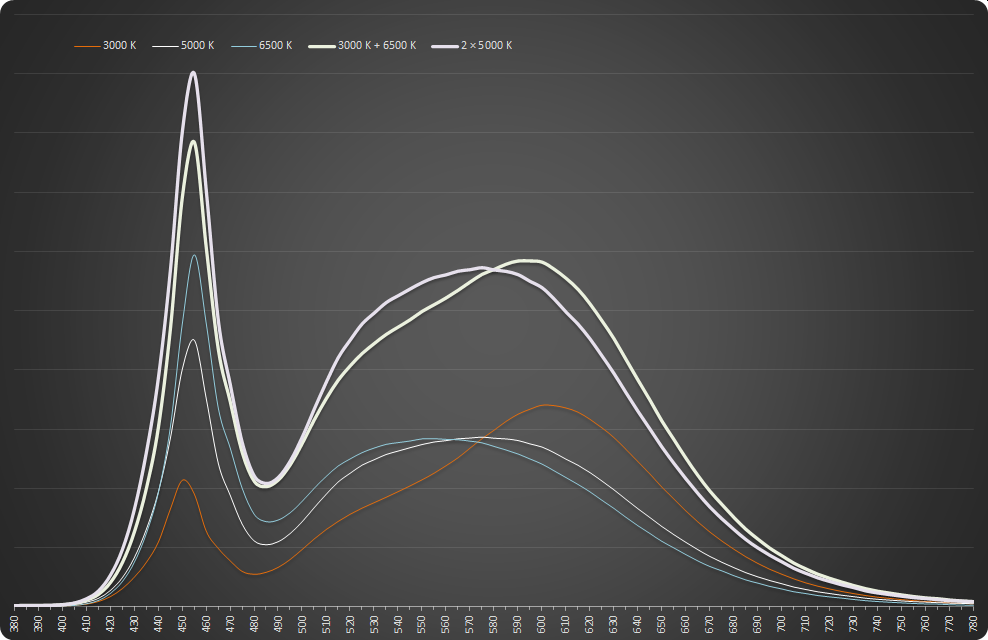Viewport: 988px width, 640px height.
Task: Click the orange 3000 K curve peak near 600
Action: [544, 405]
